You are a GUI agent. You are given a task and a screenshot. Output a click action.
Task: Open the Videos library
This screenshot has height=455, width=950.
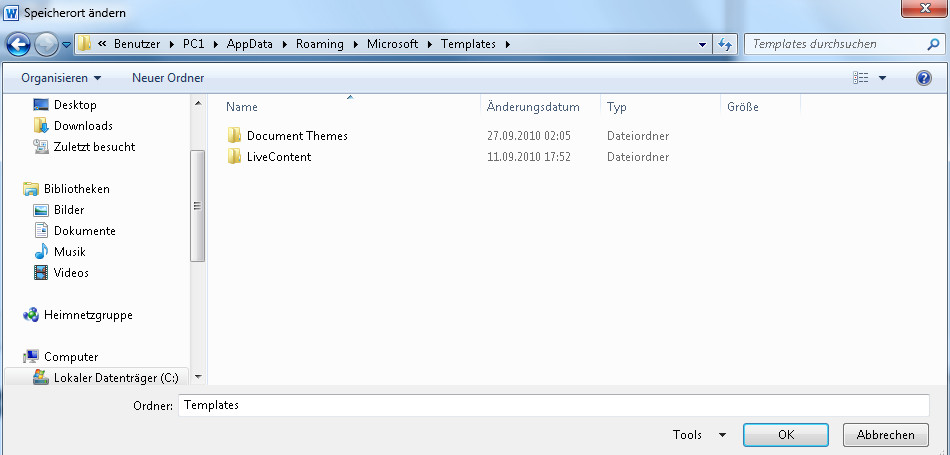click(x=71, y=273)
